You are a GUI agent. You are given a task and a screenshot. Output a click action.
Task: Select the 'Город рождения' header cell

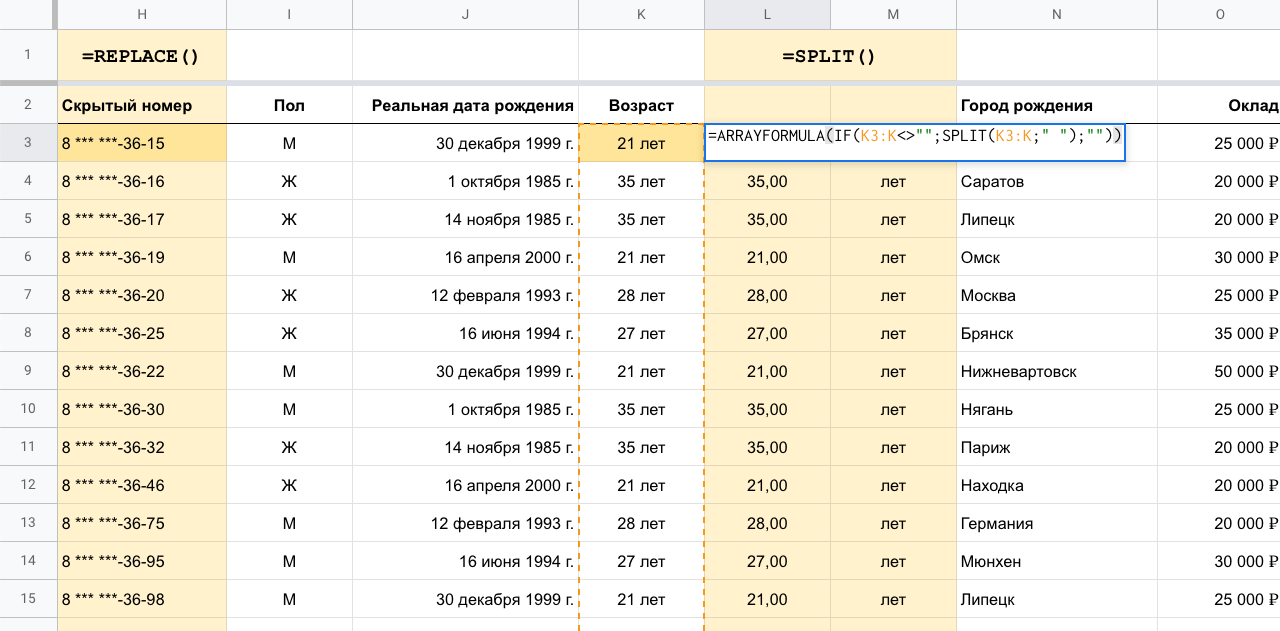click(1057, 105)
